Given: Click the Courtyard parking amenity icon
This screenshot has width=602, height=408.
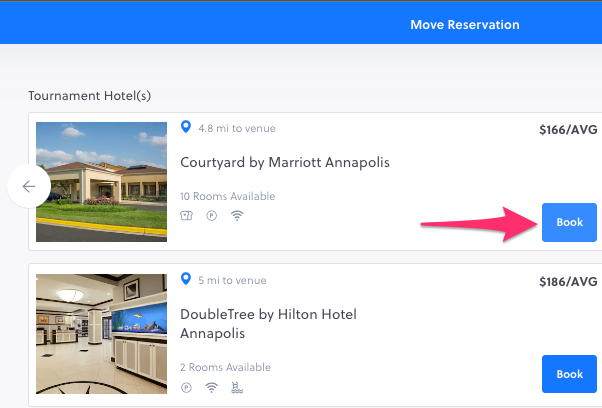Looking at the screenshot, I should tap(211, 215).
